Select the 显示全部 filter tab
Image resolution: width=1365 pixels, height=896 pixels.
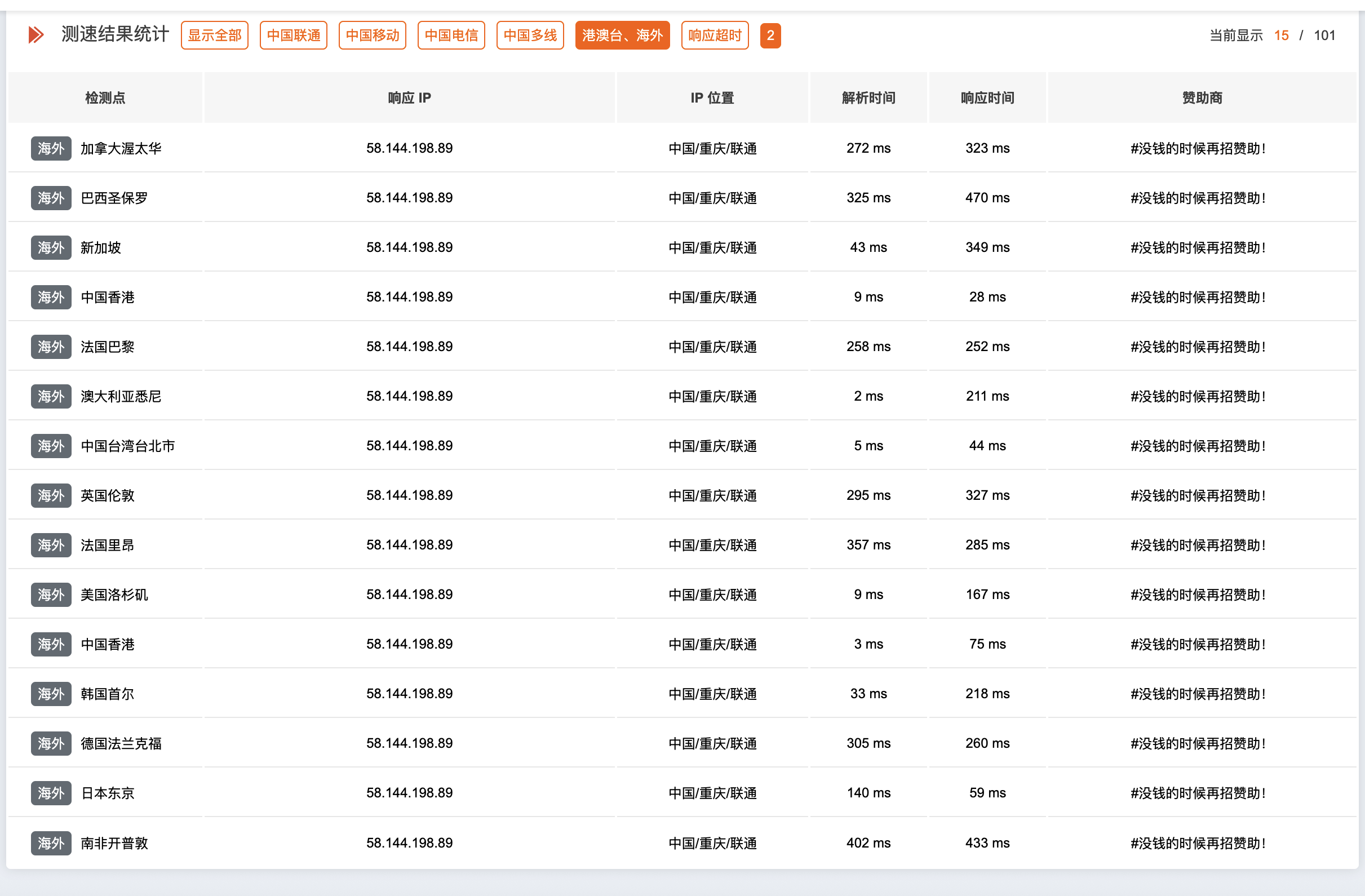215,36
